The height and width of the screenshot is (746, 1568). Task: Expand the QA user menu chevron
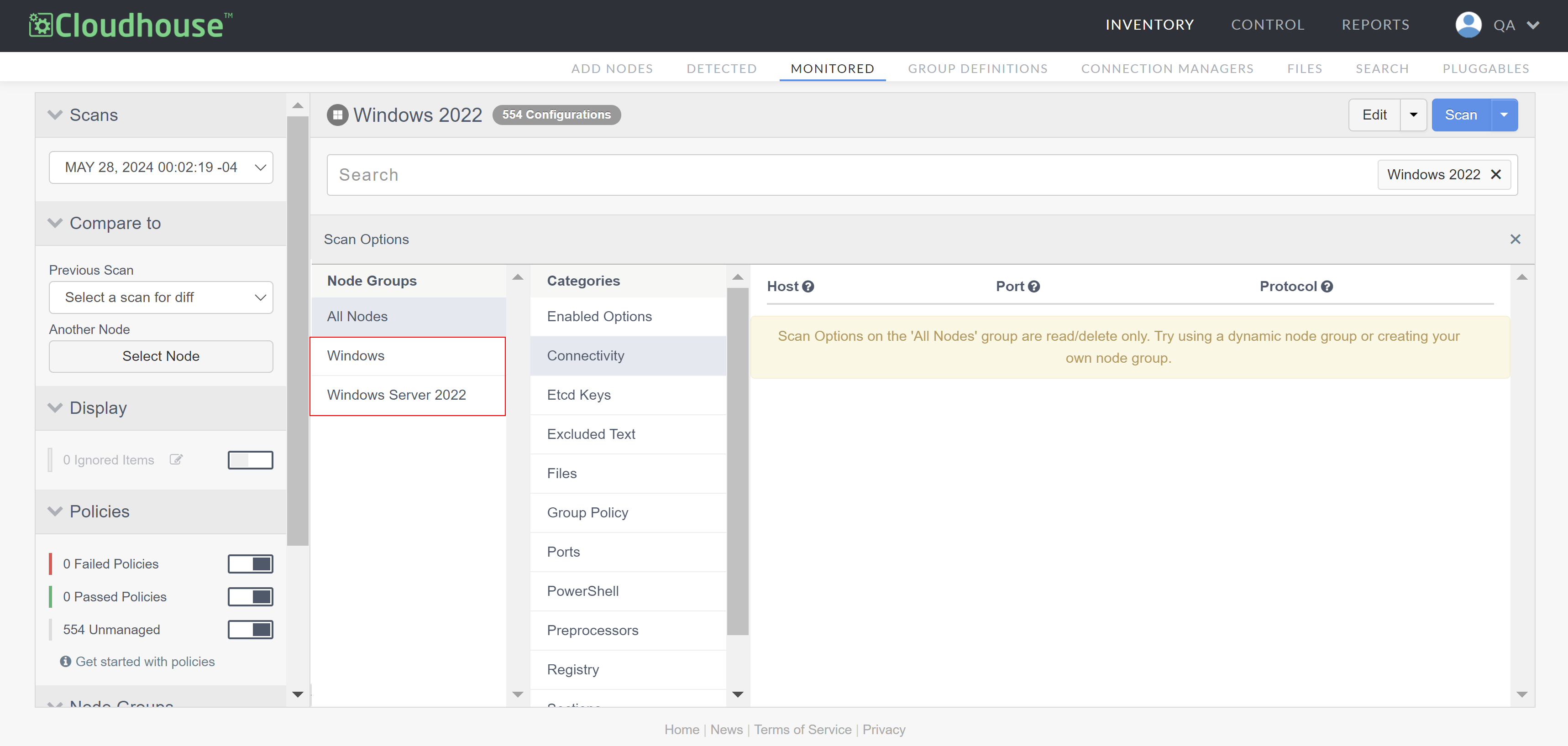(x=1533, y=26)
